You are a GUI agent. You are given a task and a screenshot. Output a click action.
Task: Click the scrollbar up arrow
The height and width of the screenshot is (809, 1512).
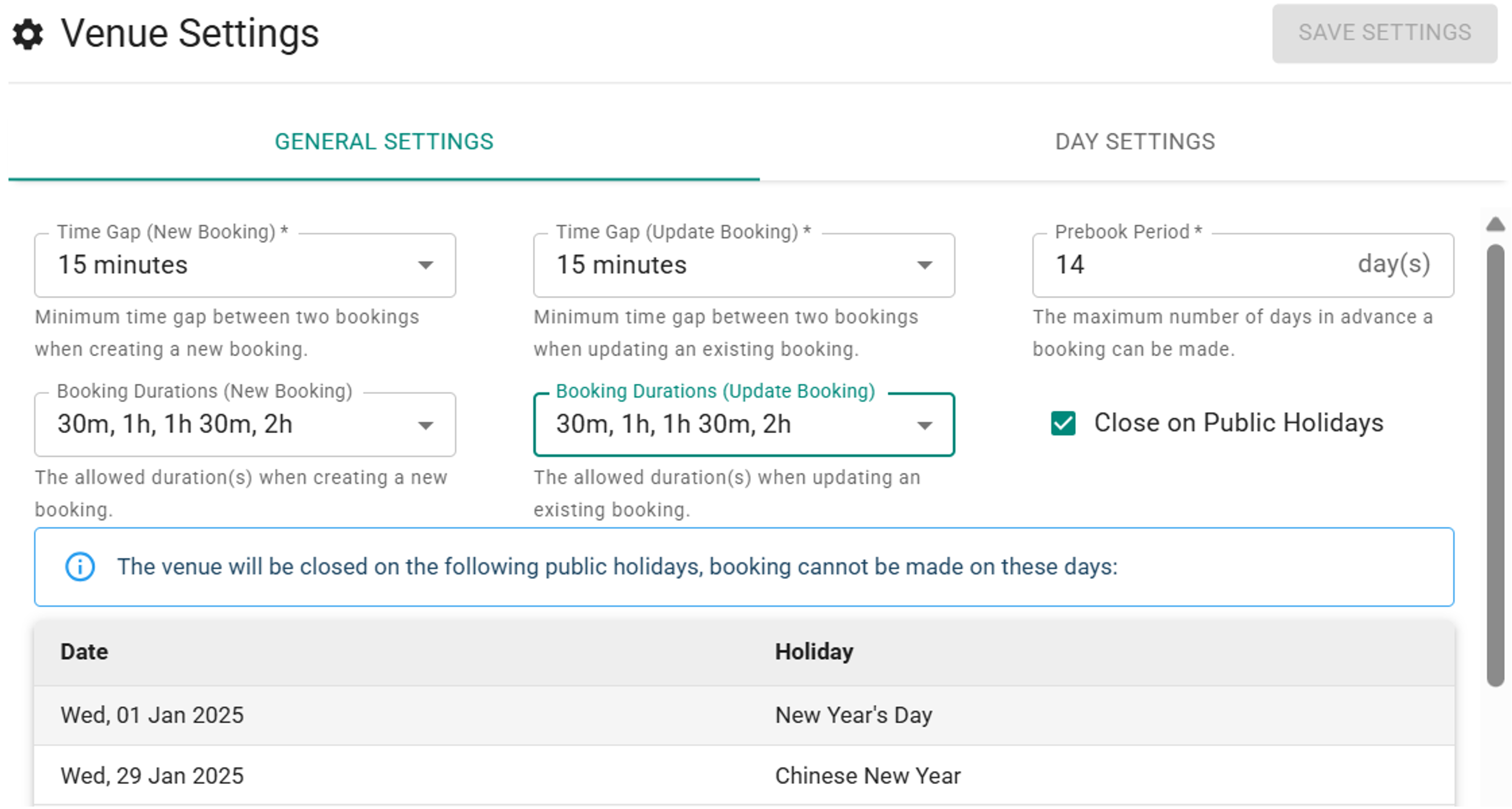pos(1495,224)
